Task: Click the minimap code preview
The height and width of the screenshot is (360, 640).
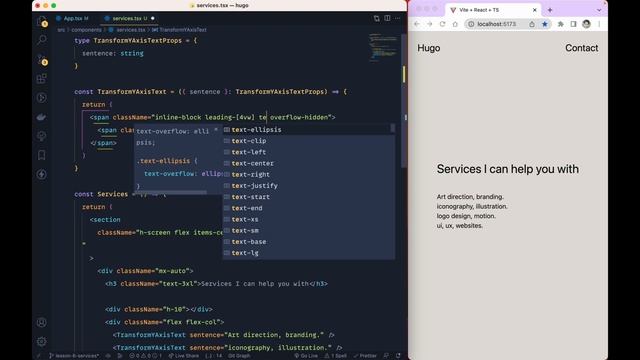Action: [383, 47]
